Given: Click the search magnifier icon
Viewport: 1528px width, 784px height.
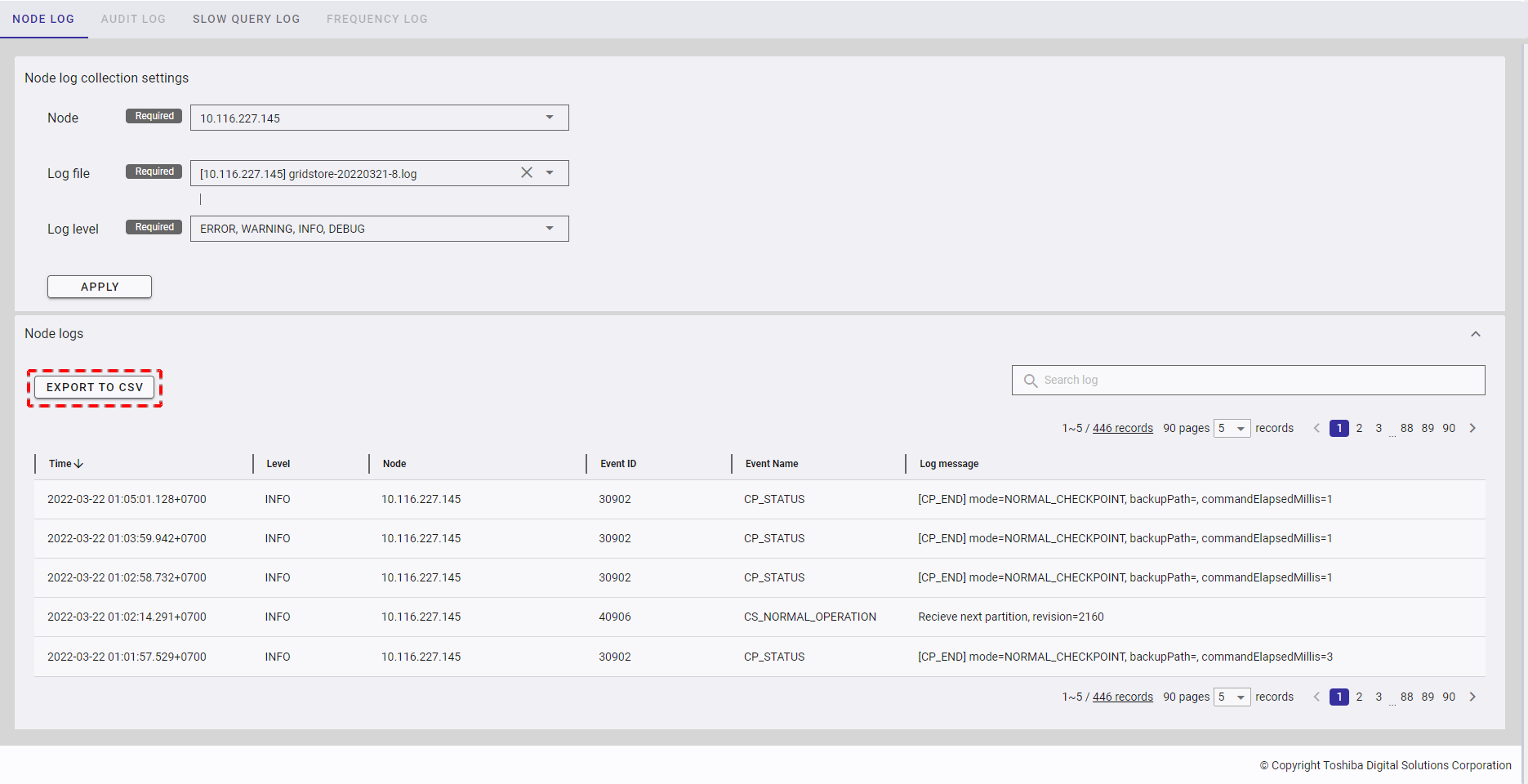Looking at the screenshot, I should pyautogui.click(x=1030, y=381).
